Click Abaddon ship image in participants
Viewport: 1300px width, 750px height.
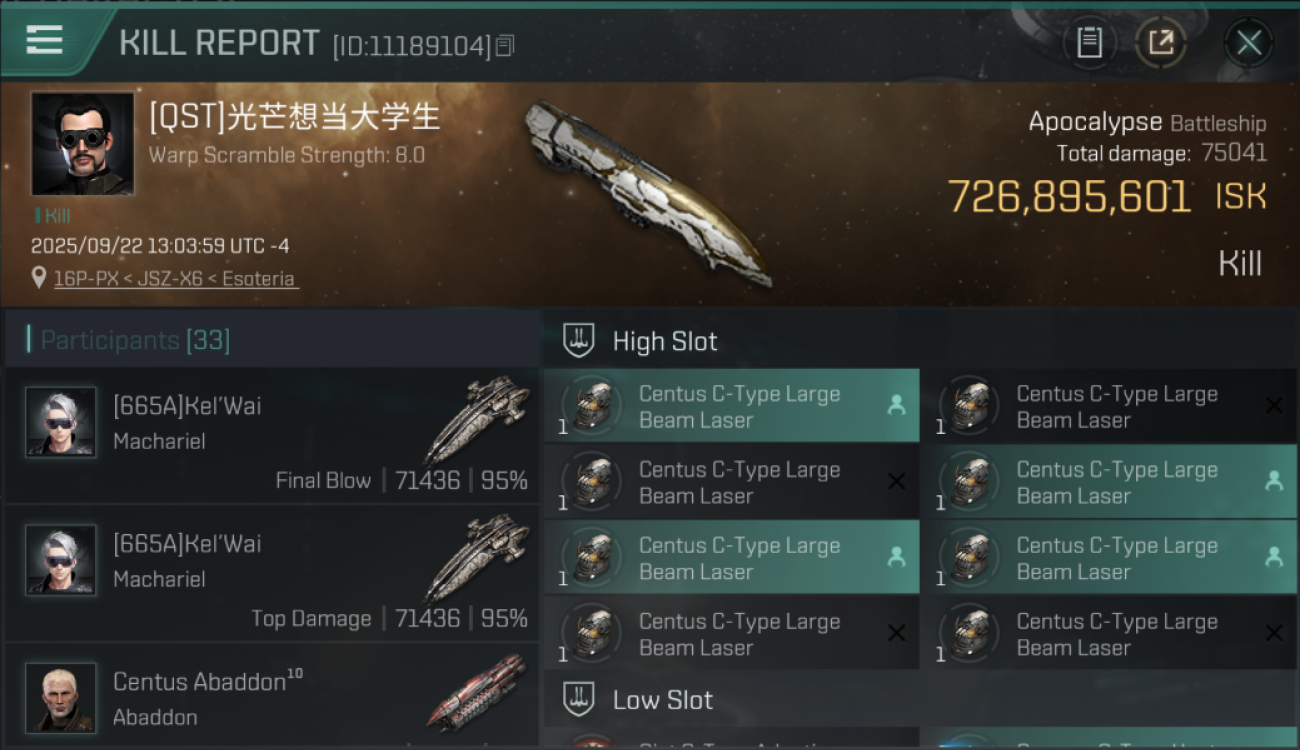478,692
